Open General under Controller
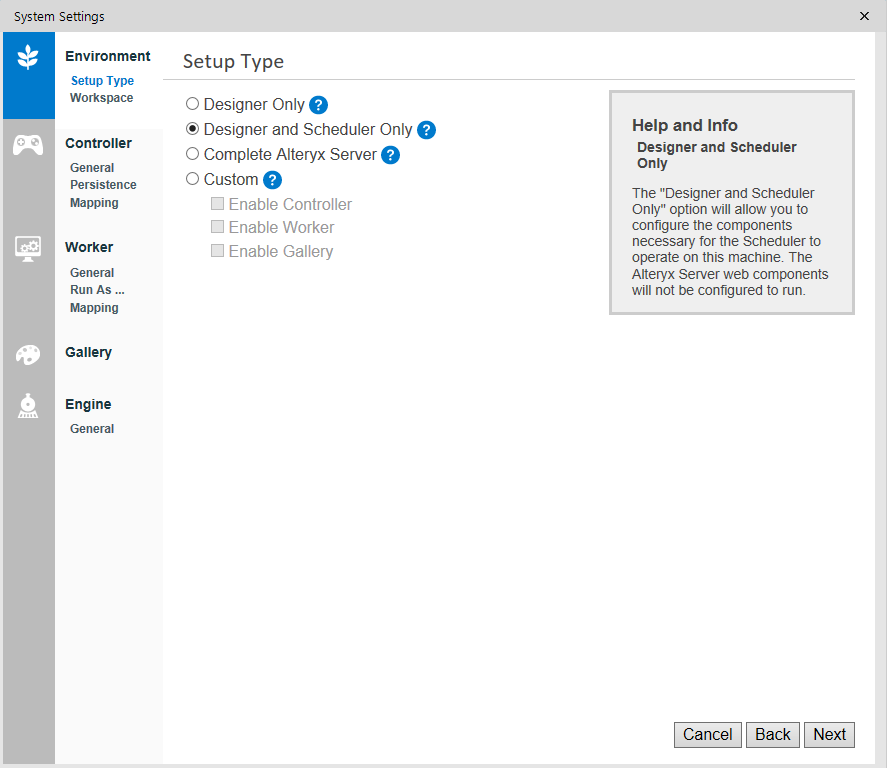Screen dimensions: 887x768 (x=92, y=168)
